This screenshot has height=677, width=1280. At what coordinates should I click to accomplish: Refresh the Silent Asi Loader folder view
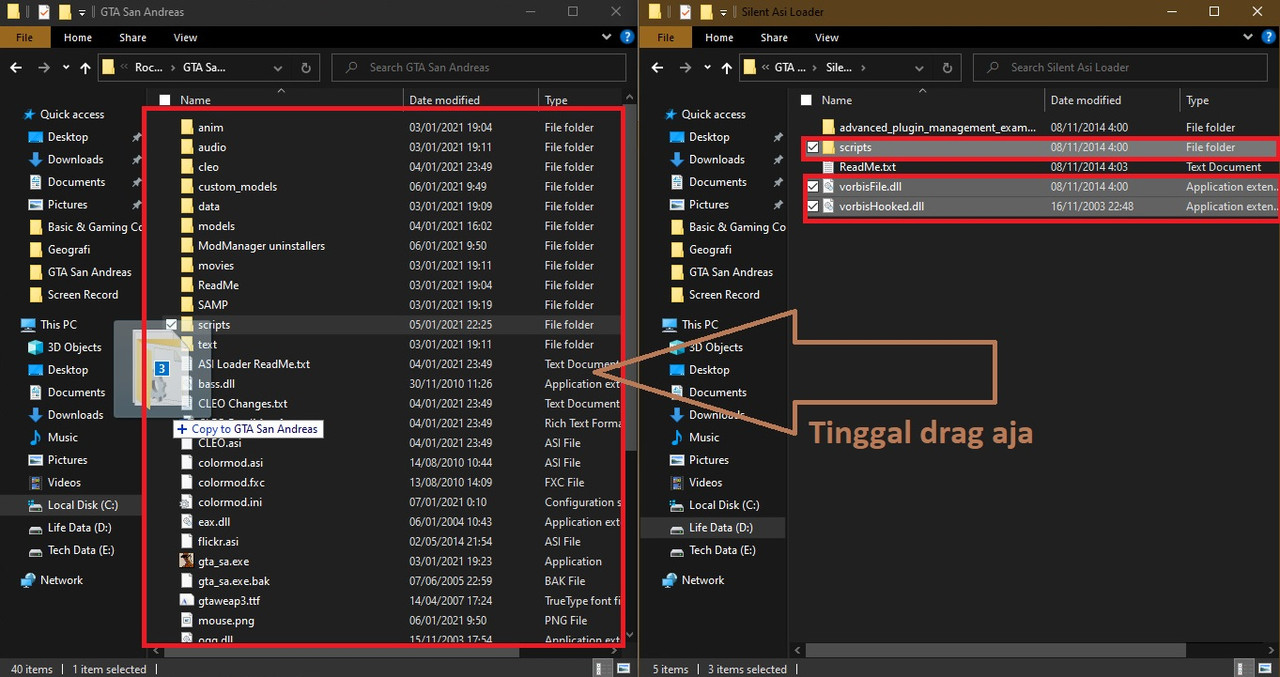948,68
